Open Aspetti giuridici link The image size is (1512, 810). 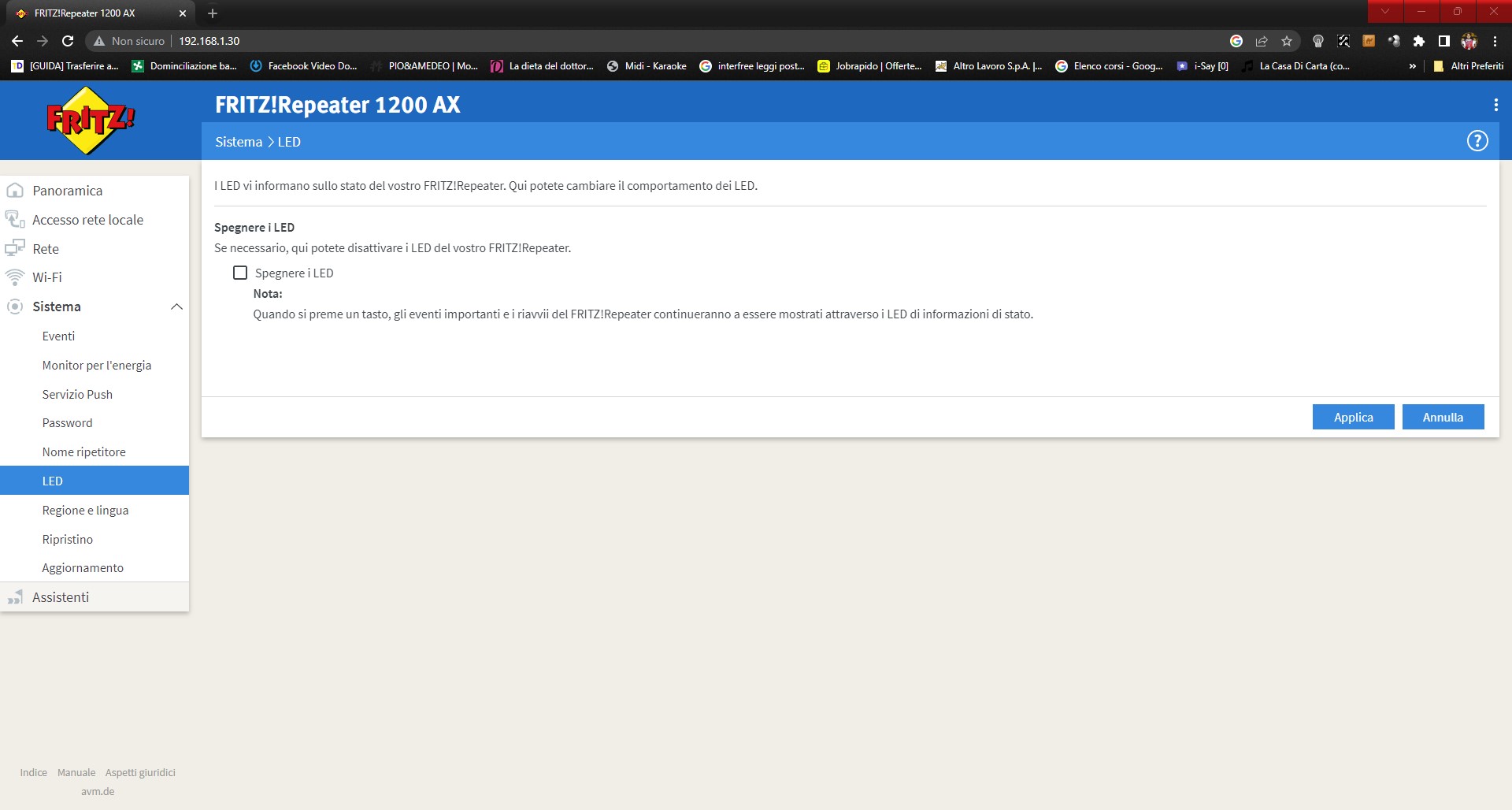tap(140, 772)
